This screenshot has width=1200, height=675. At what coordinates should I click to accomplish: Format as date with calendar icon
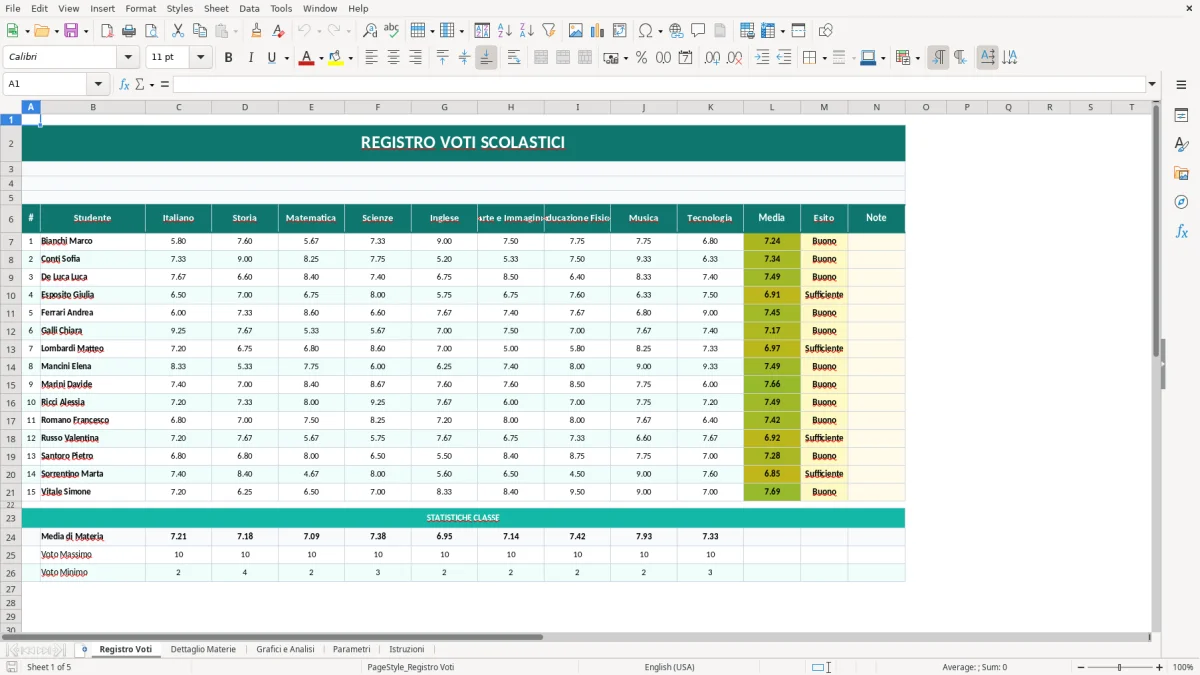[x=685, y=58]
